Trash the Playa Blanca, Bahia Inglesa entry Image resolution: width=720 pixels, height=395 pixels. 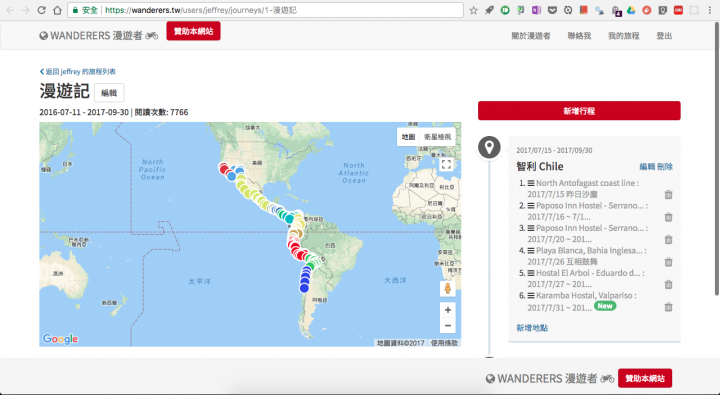pyautogui.click(x=668, y=262)
